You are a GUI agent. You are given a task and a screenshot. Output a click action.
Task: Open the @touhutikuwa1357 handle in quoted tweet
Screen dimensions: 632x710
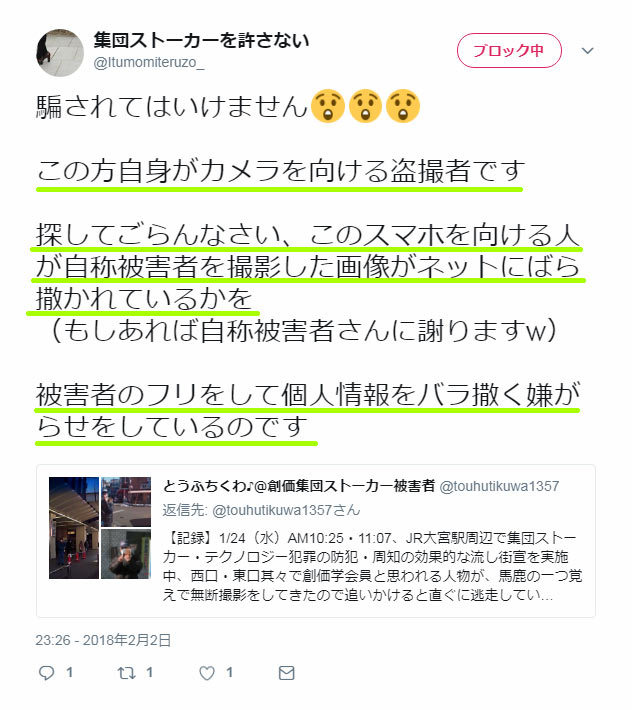(x=499, y=486)
